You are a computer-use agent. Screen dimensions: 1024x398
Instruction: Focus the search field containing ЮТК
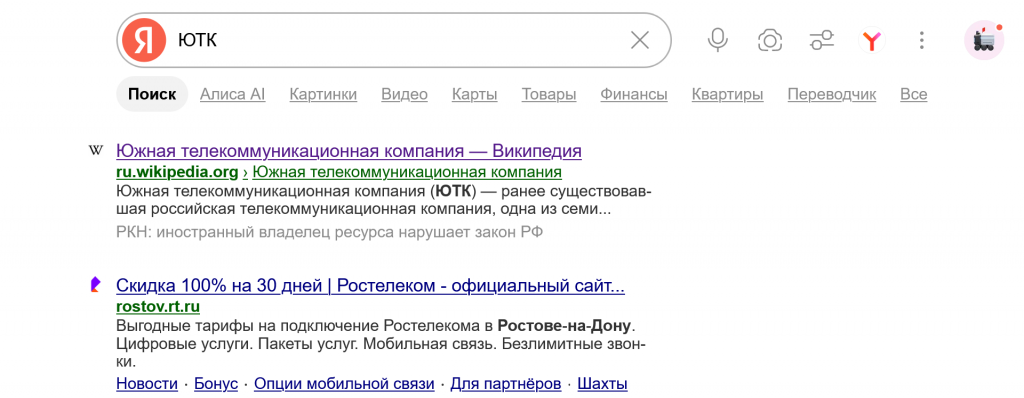point(394,41)
